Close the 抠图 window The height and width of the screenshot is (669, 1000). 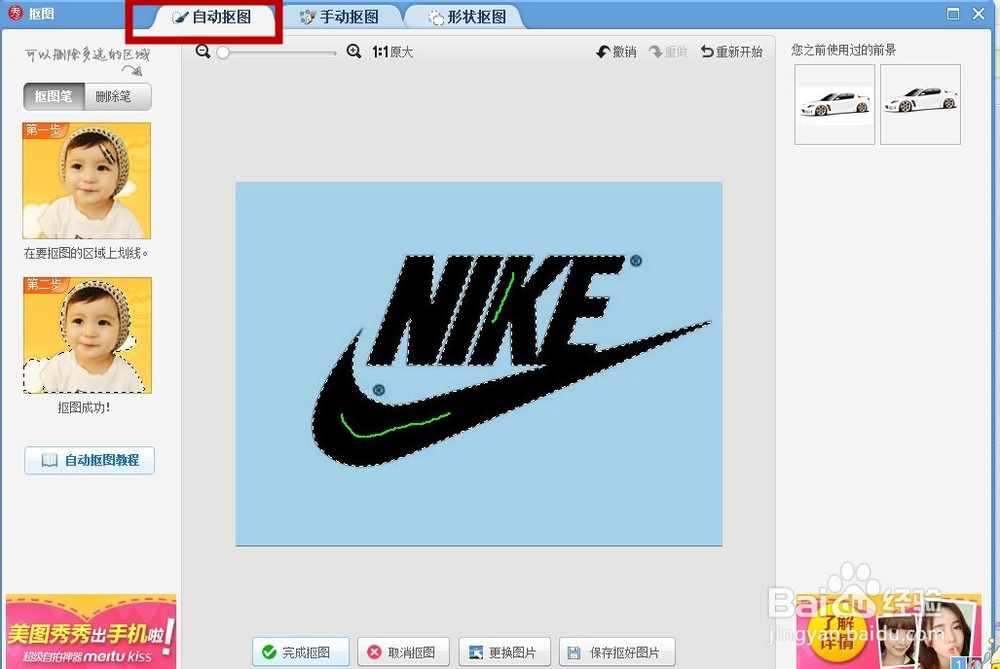click(x=978, y=13)
